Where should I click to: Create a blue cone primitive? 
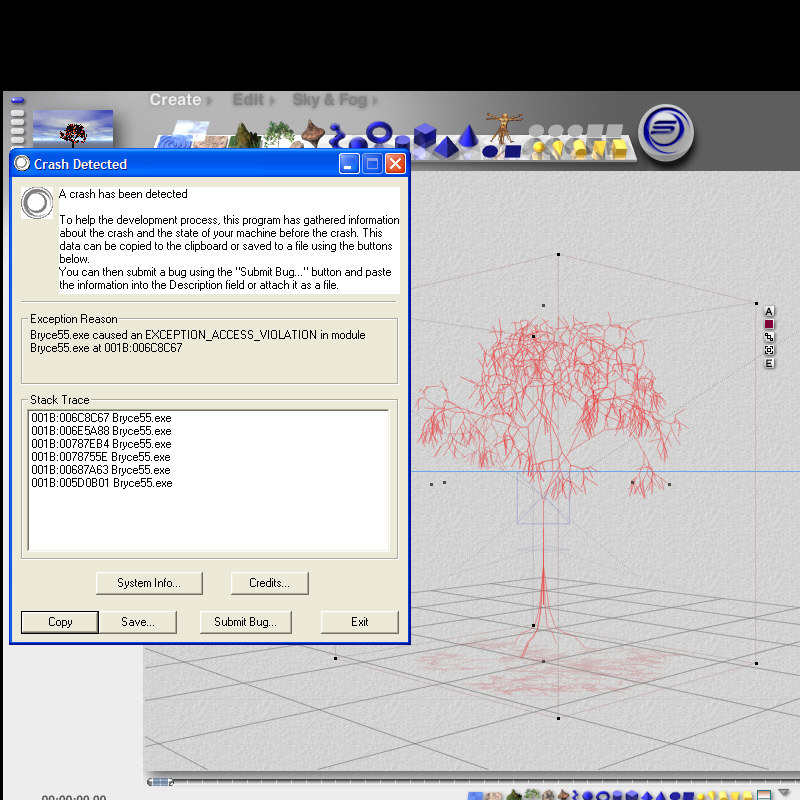(468, 135)
